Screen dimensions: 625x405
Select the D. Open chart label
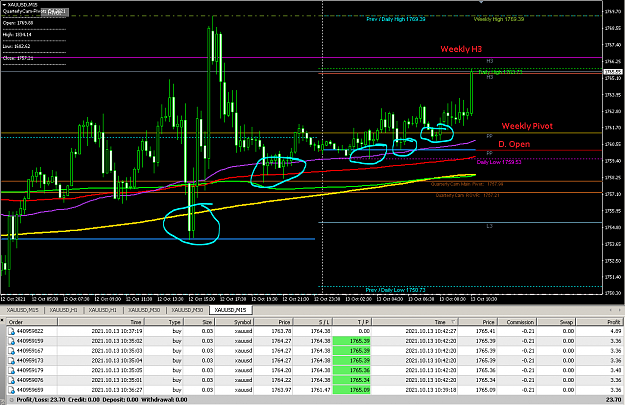514,144
